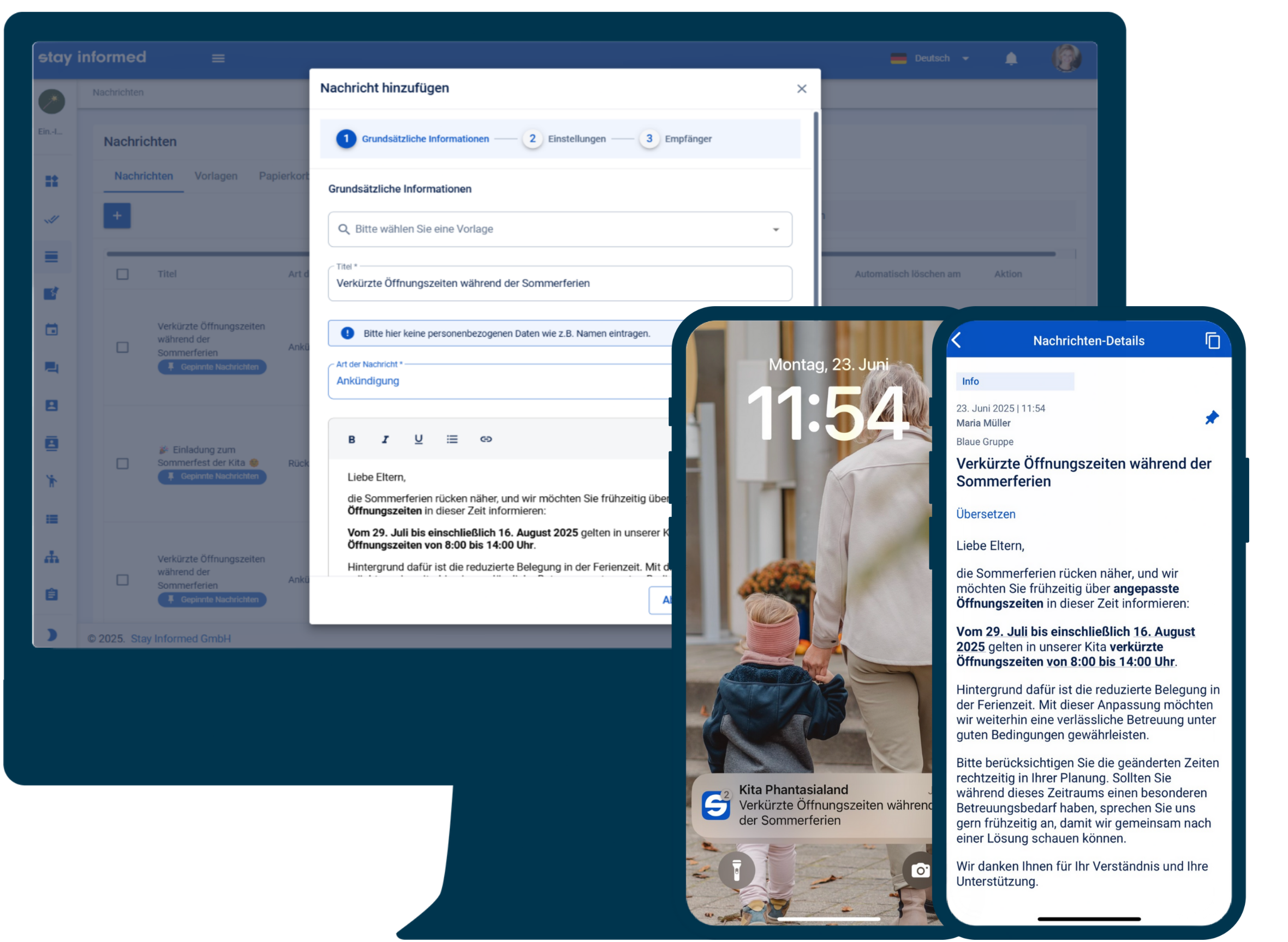The image size is (1288, 942).
Task: Open the user profile avatar in desktop header
Action: point(1066,58)
